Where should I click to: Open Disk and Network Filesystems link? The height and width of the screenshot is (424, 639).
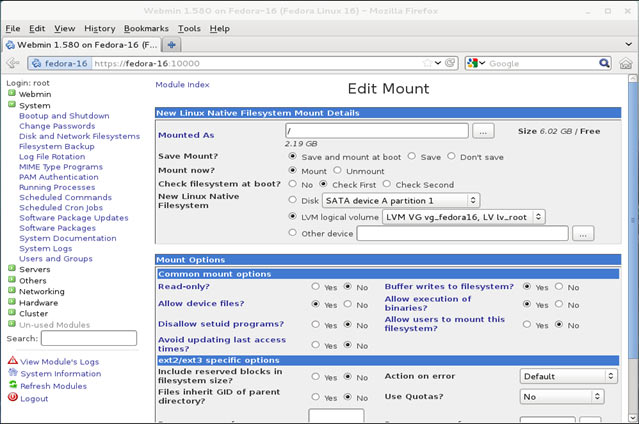point(79,136)
